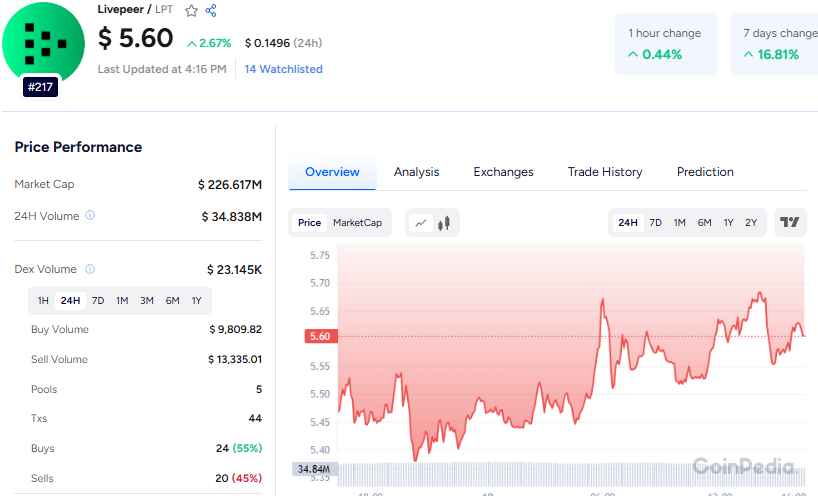Click the Sells value 20 (45%)

238,478
